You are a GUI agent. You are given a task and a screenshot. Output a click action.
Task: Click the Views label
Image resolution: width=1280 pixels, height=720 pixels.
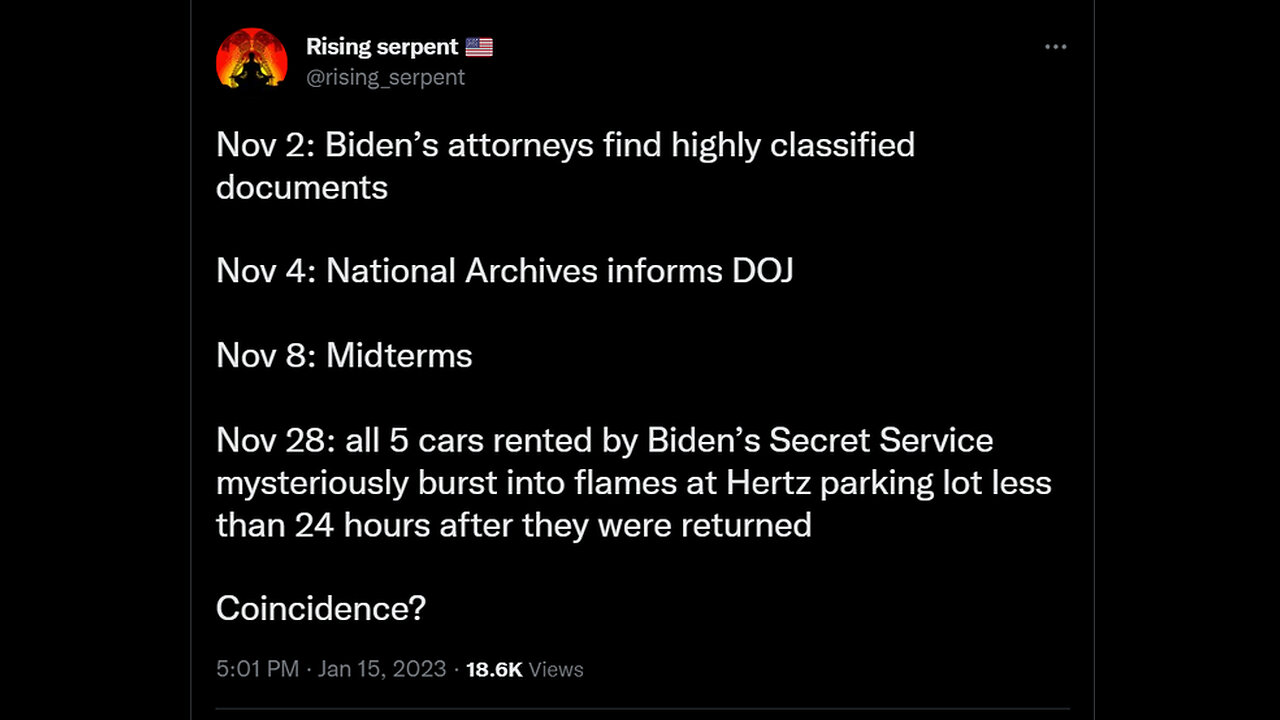coord(556,669)
